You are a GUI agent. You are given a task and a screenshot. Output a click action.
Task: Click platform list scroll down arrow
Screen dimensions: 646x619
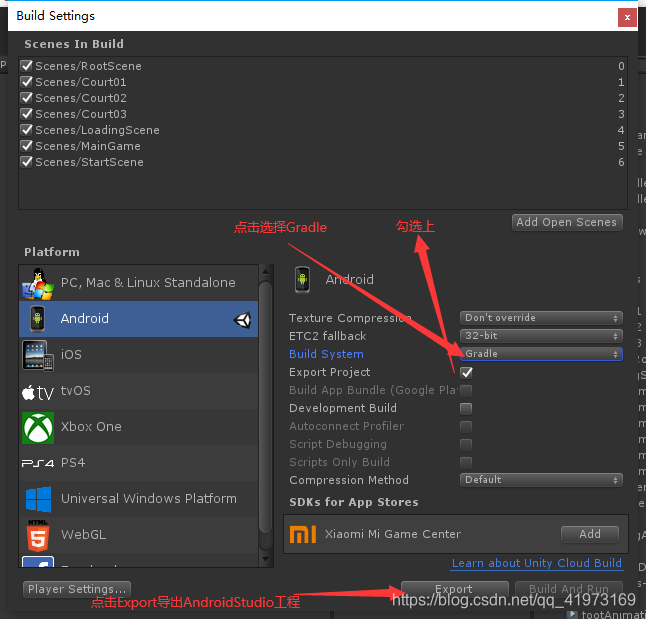(x=265, y=560)
